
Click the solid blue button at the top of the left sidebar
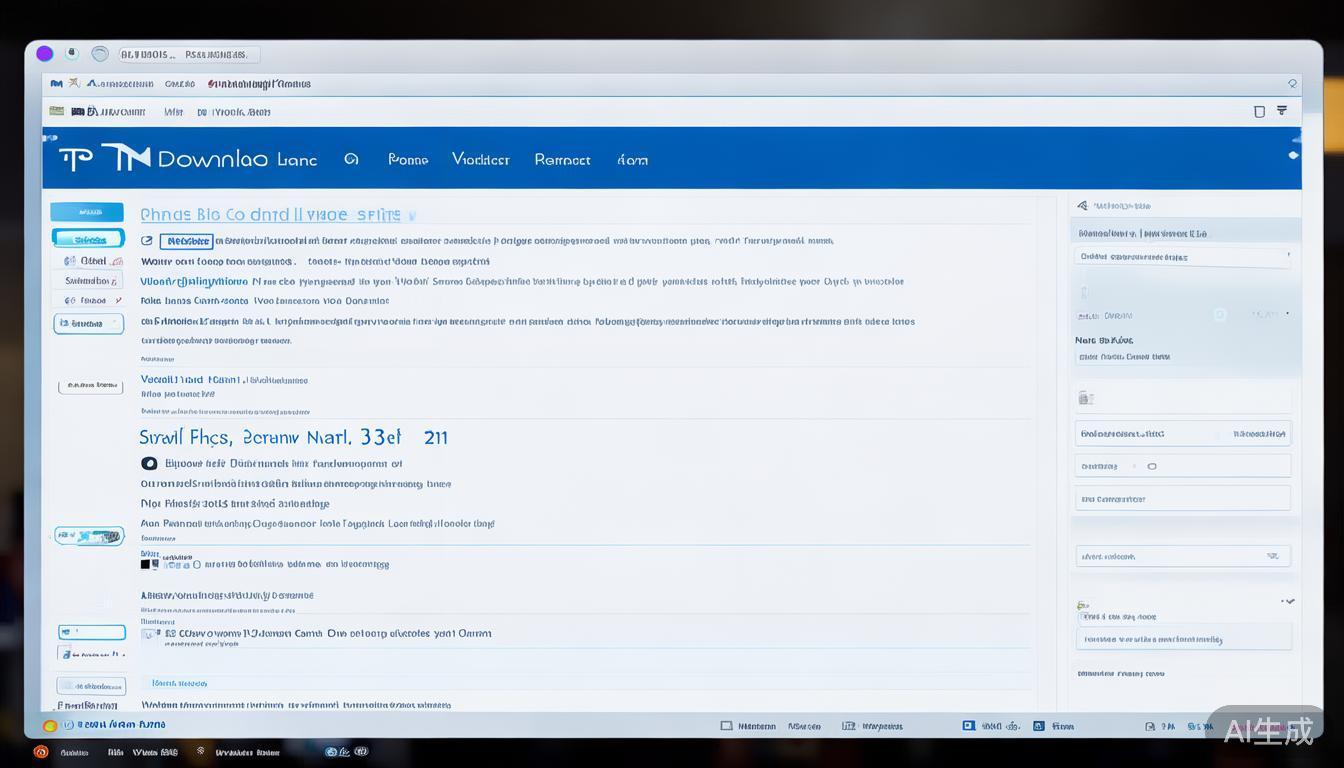click(x=87, y=212)
